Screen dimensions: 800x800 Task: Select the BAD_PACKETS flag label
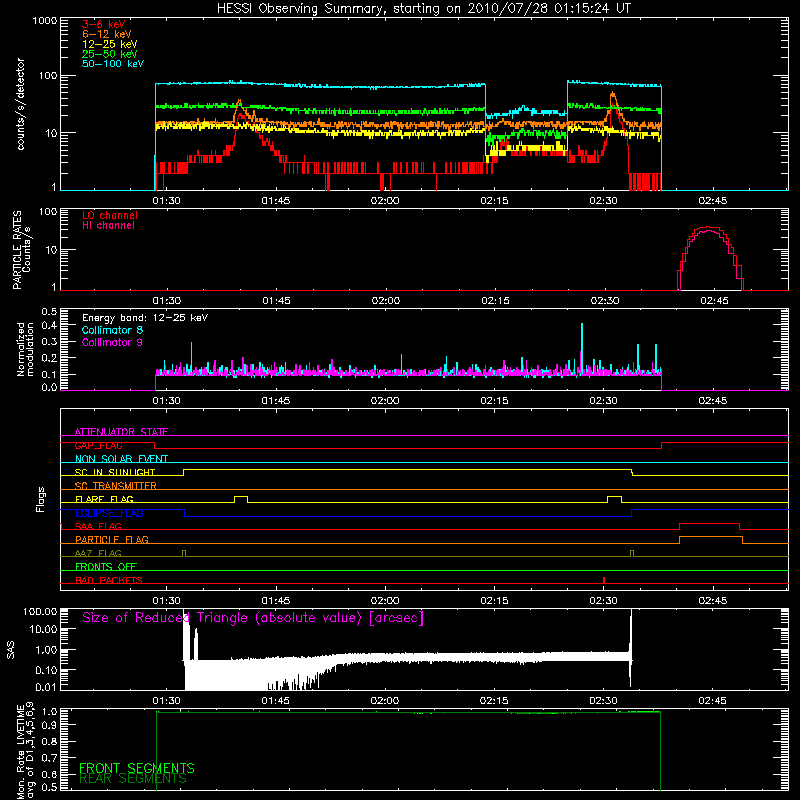point(109,580)
